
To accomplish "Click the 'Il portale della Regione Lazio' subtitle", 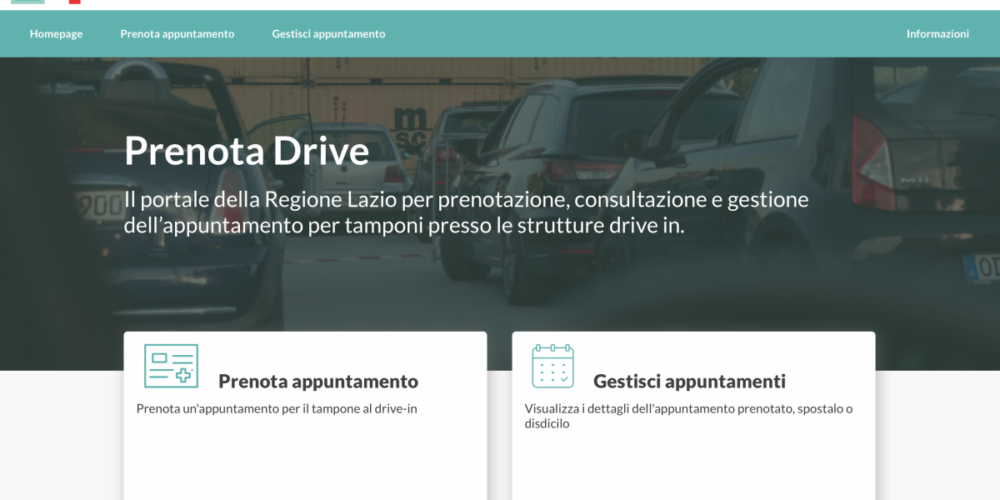I will (x=466, y=213).
